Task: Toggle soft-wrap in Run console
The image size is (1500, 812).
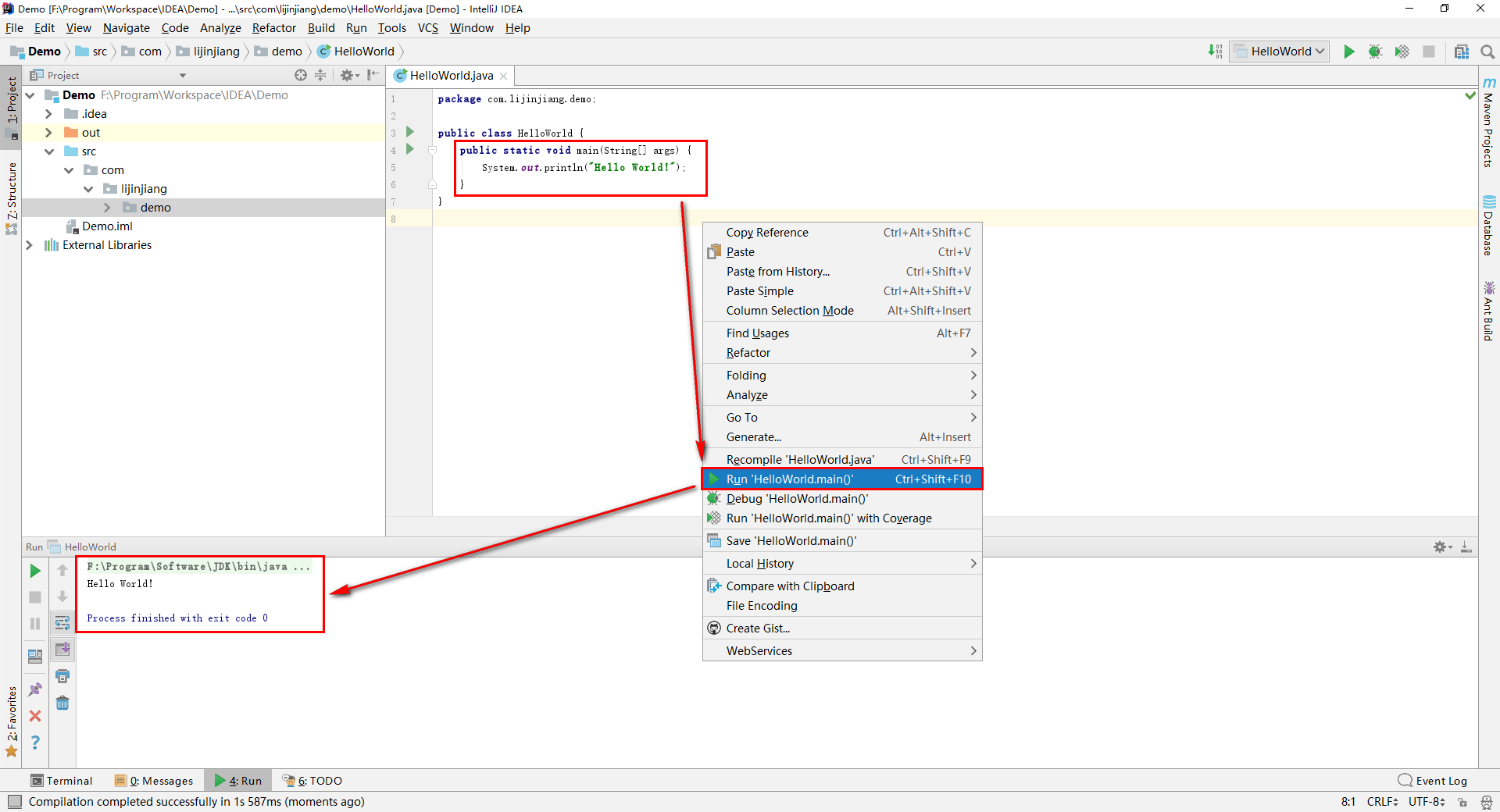Action: pyautogui.click(x=62, y=623)
